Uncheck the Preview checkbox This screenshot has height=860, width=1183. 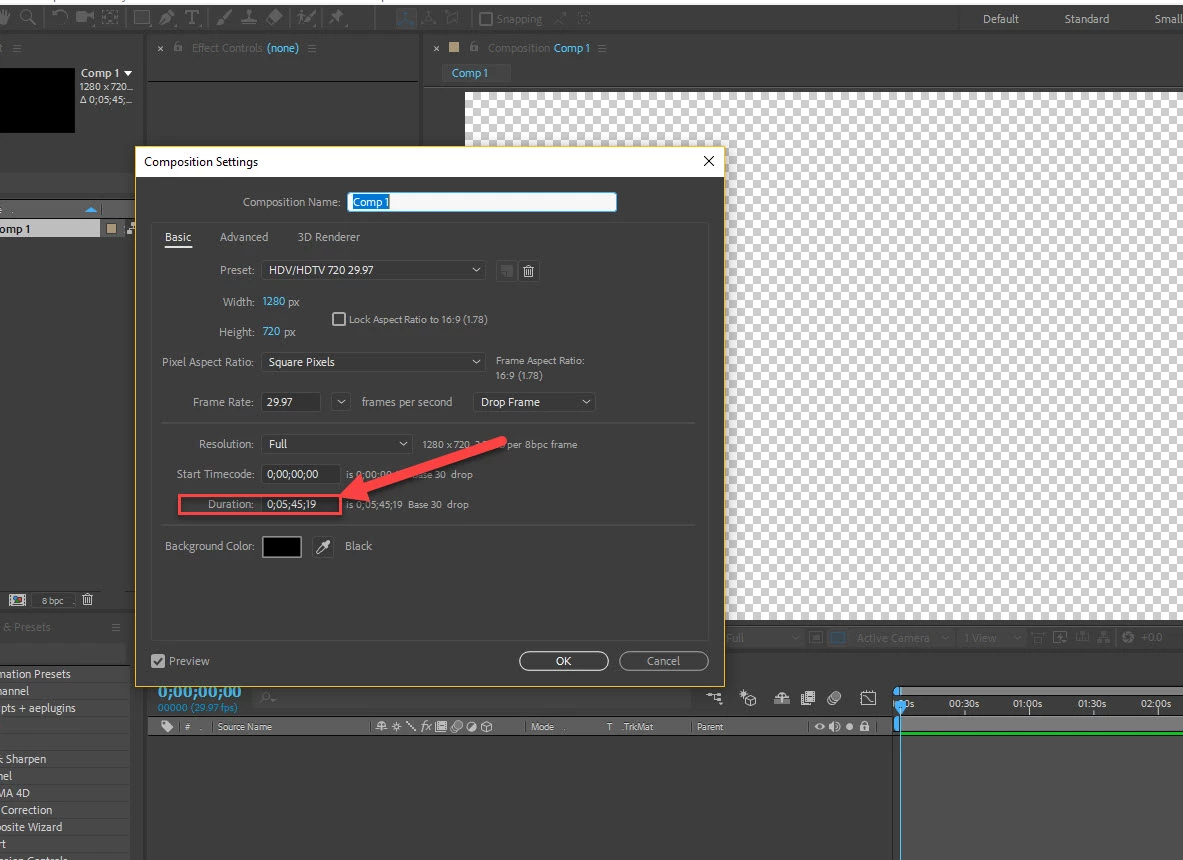pyautogui.click(x=158, y=661)
